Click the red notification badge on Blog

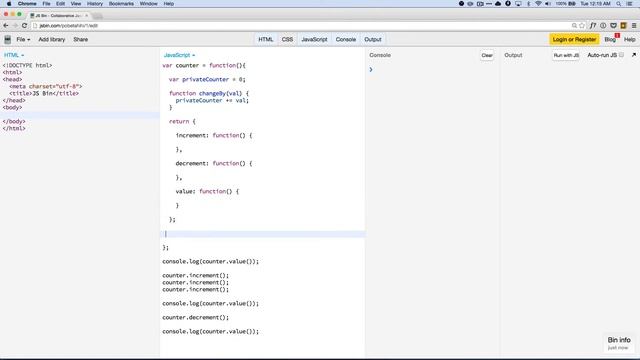tap(617, 36)
